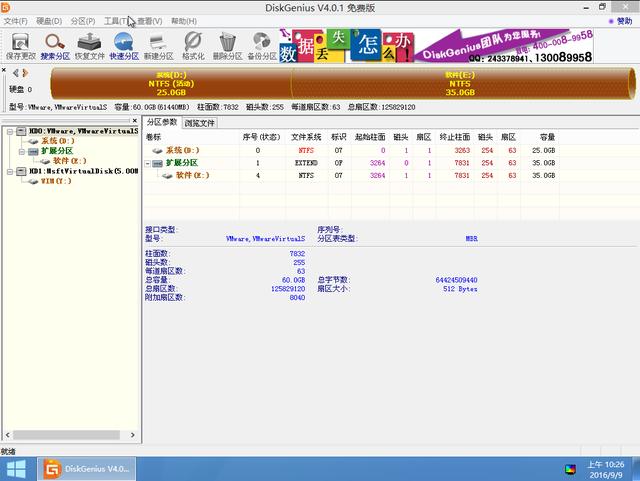
Task: Collapse HD1 MsftVirtualDisk tree node
Action: [x=10, y=171]
